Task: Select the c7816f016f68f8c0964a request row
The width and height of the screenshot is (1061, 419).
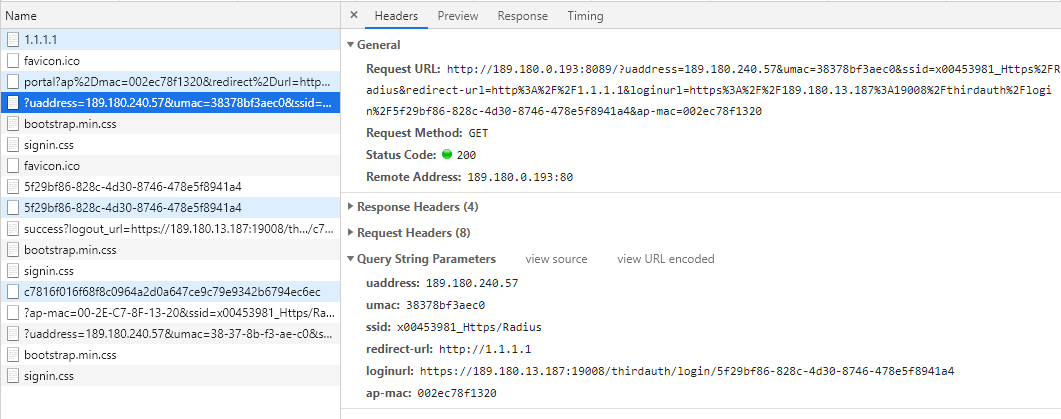Action: tap(172, 291)
